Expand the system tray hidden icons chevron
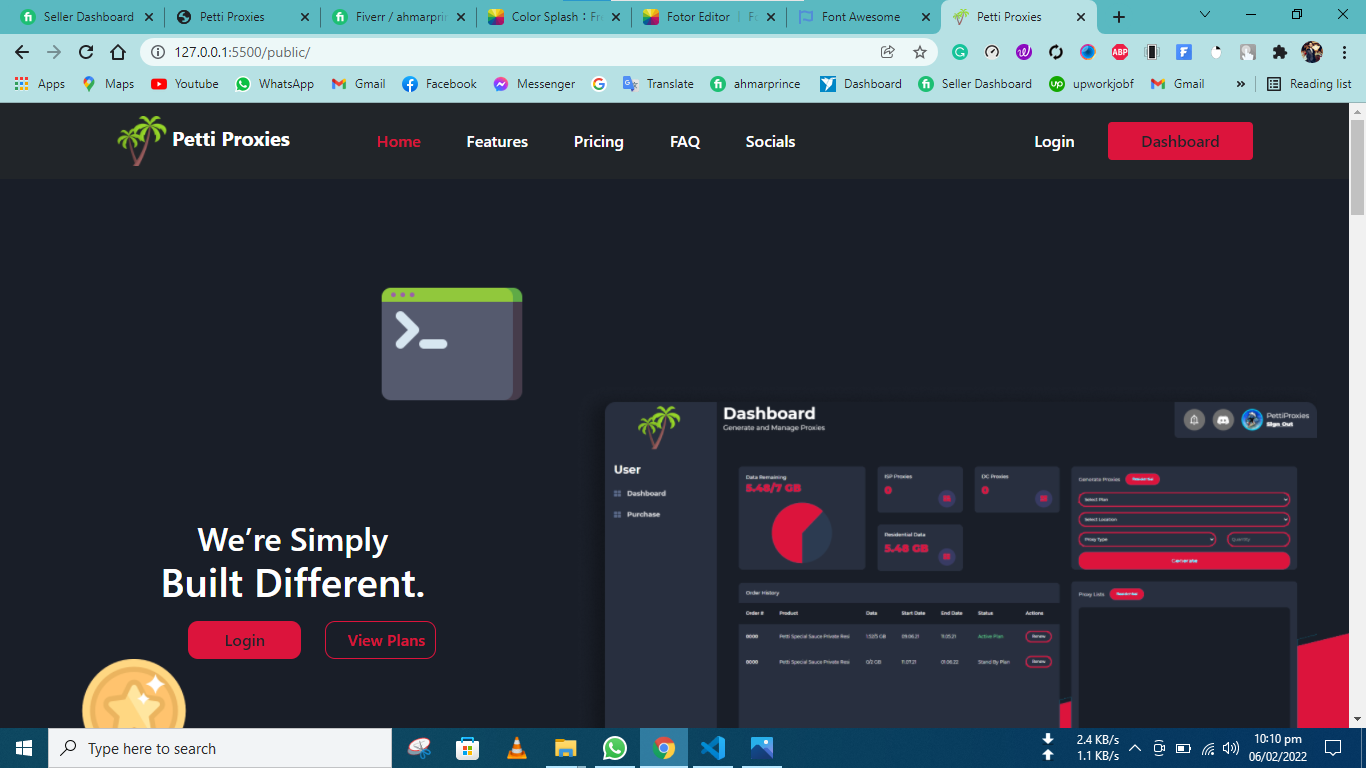The width and height of the screenshot is (1366, 768). 1135,748
